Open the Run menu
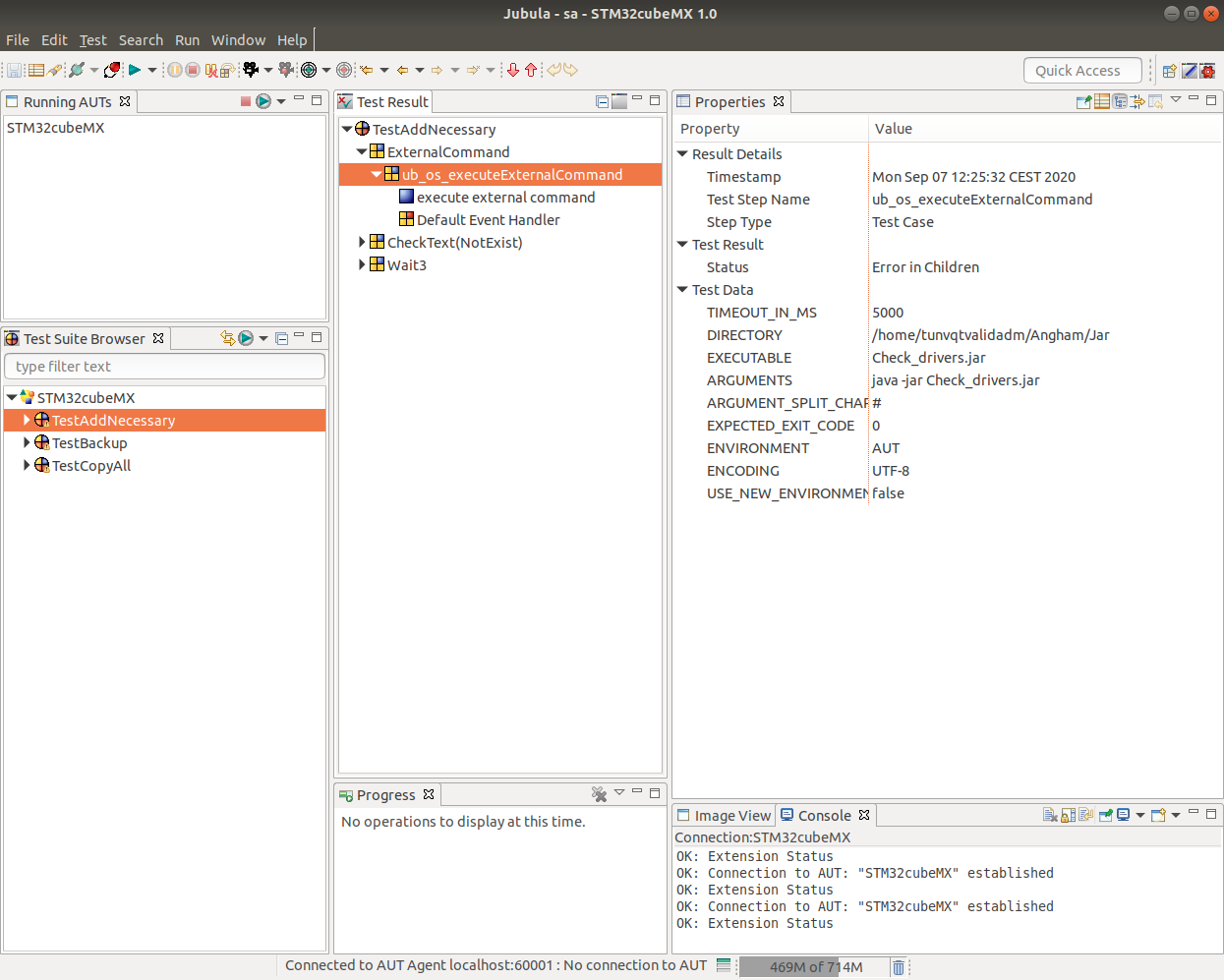 click(187, 40)
